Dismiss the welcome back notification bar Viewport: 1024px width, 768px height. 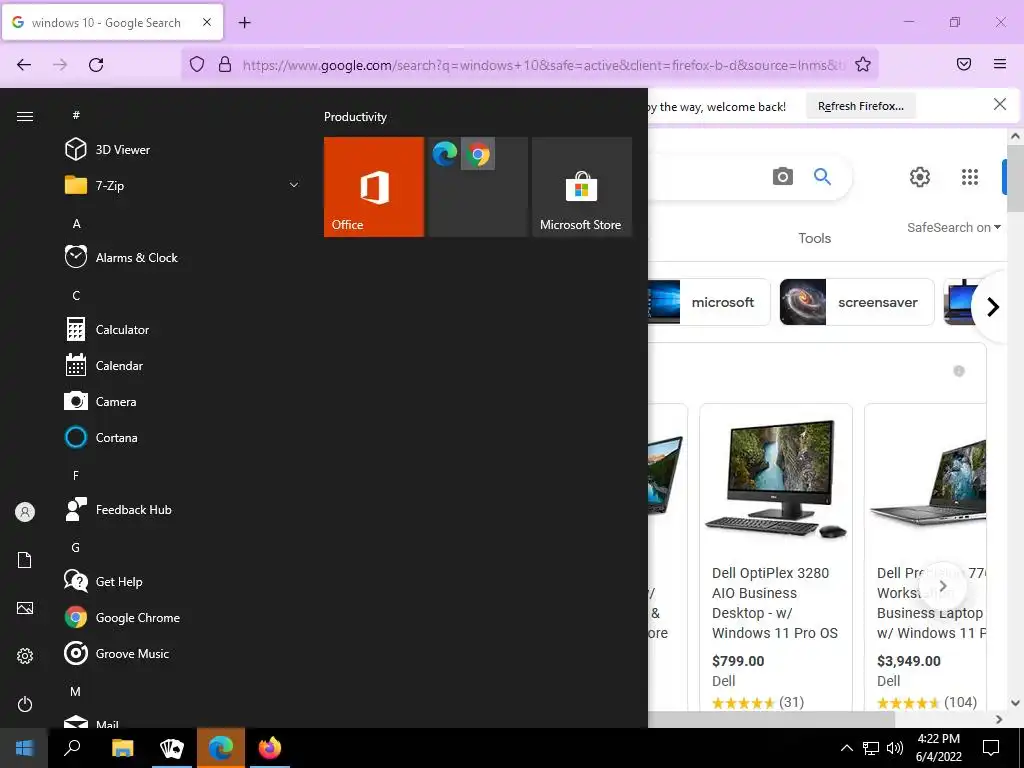click(1000, 104)
